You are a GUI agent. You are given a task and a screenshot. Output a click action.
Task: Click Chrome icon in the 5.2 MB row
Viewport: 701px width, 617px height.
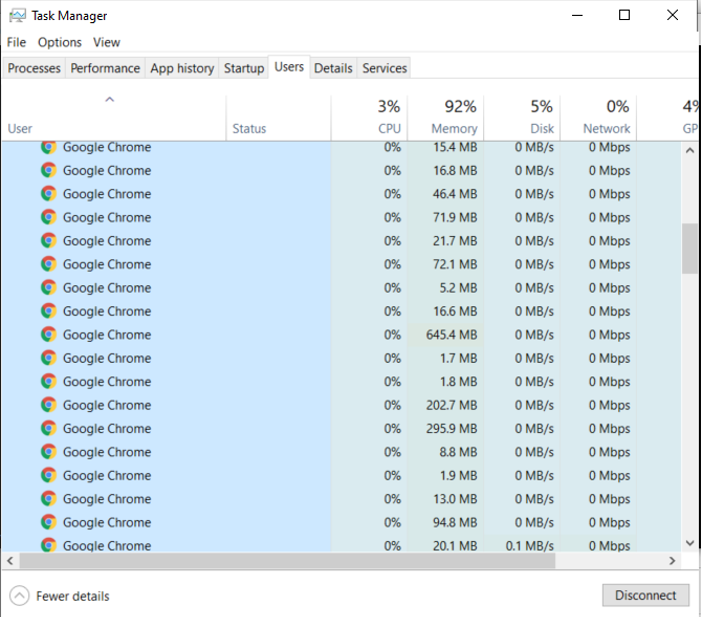(49, 287)
